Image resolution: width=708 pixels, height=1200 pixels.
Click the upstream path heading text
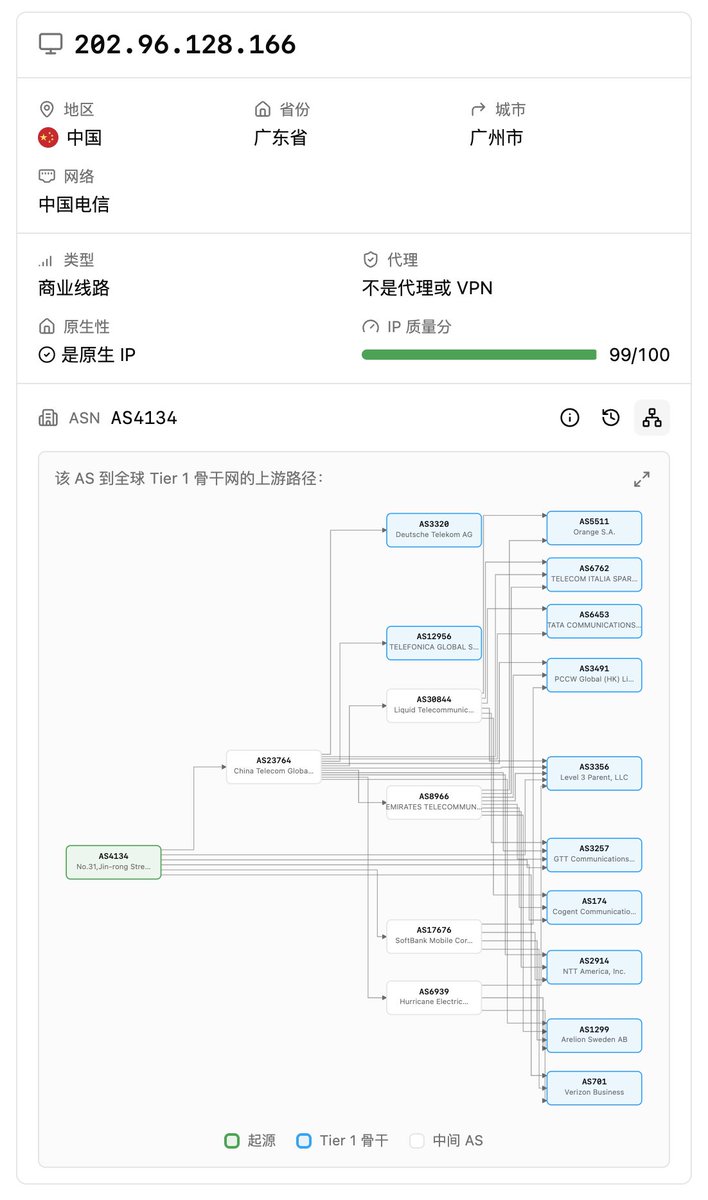coord(189,479)
